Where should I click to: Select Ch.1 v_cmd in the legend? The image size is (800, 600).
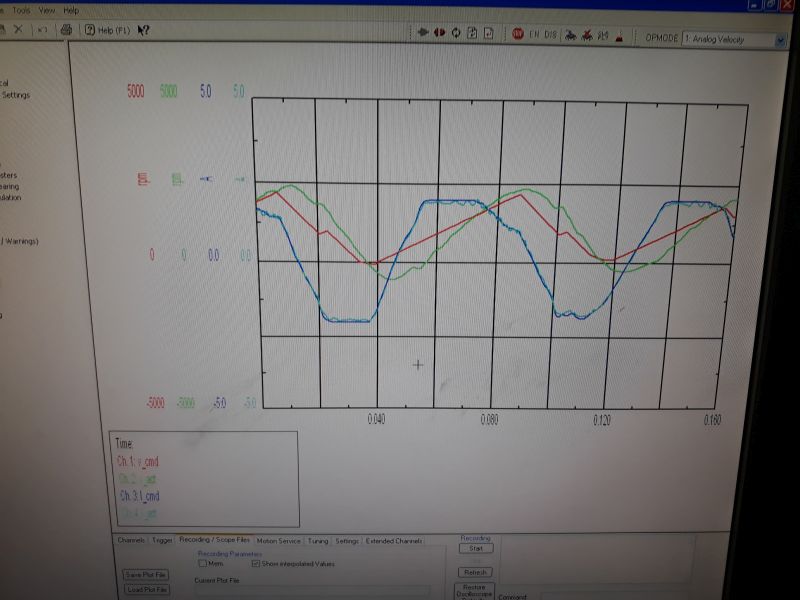pyautogui.click(x=138, y=461)
